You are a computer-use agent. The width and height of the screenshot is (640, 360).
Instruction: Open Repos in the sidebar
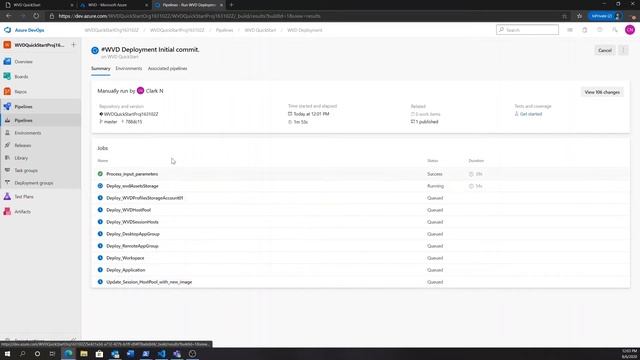click(x=20, y=92)
